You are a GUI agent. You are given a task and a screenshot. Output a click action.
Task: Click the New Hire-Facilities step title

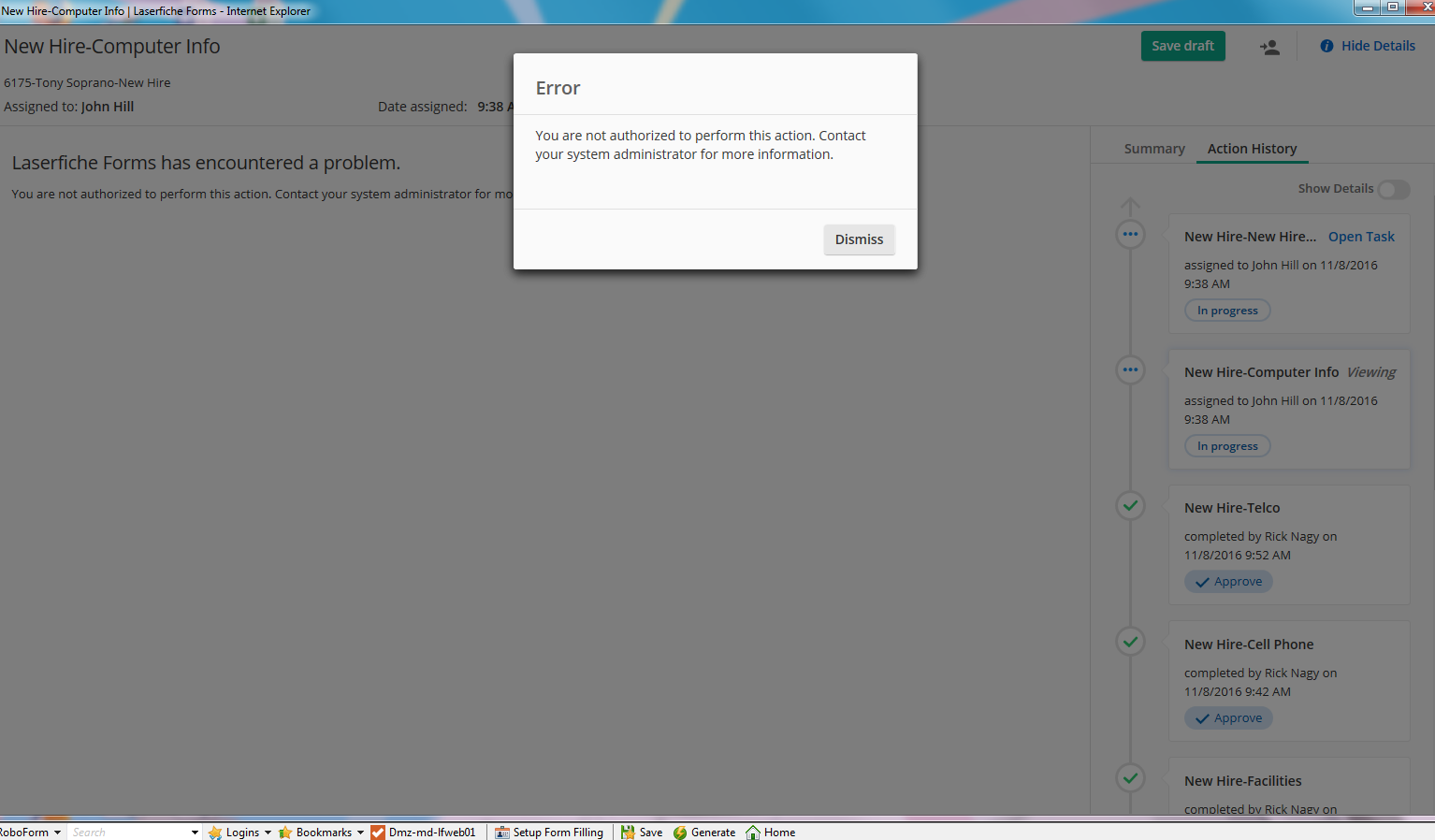[x=1242, y=781]
